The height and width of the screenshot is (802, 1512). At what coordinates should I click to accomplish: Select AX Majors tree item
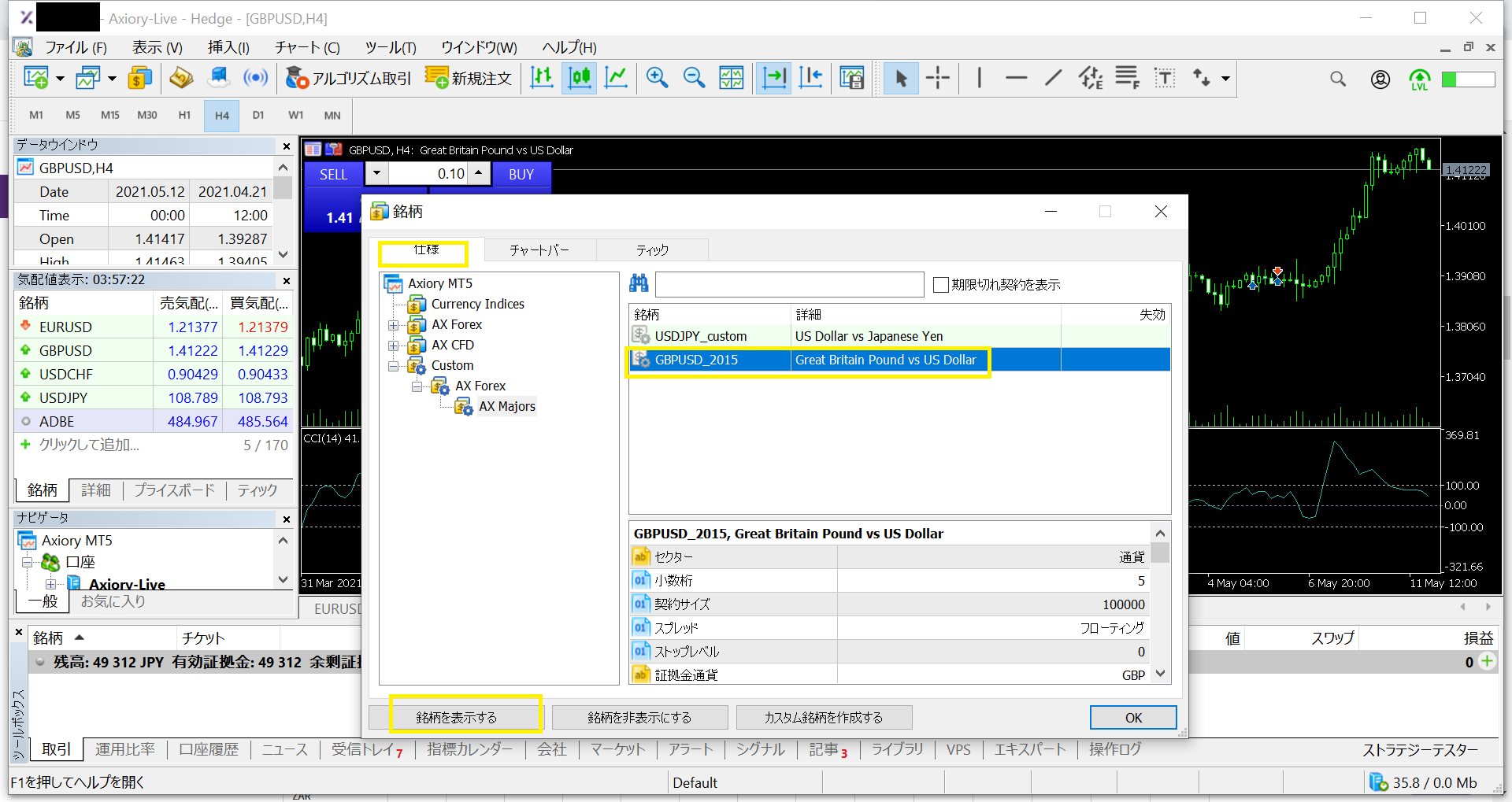click(507, 406)
